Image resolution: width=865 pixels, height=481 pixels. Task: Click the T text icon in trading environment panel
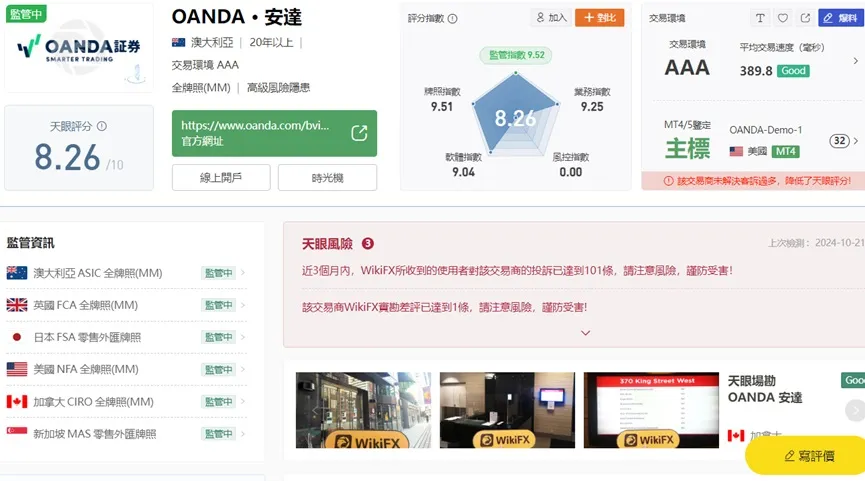(760, 18)
